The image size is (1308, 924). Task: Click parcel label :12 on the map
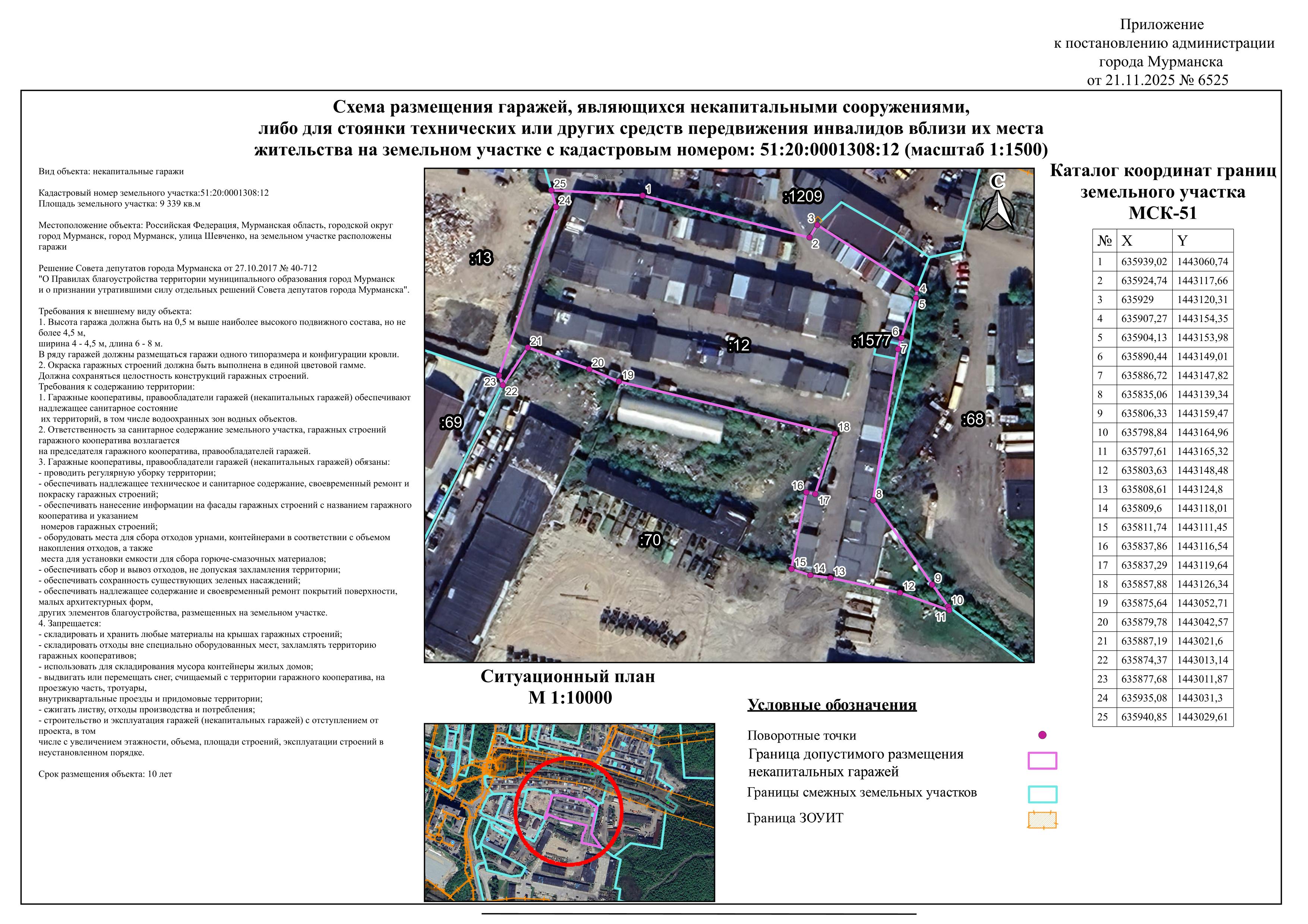(x=739, y=345)
